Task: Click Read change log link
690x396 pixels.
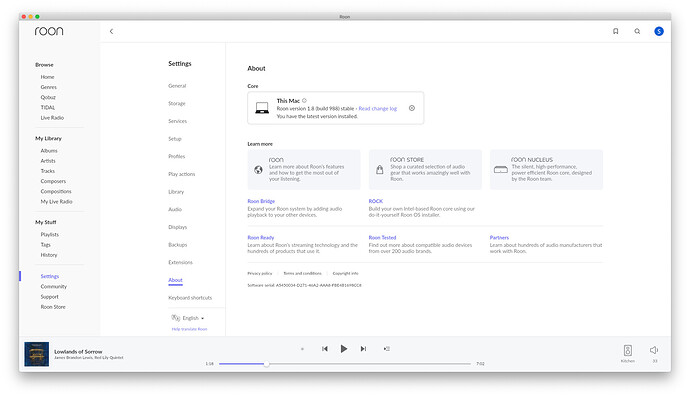Action: point(378,108)
